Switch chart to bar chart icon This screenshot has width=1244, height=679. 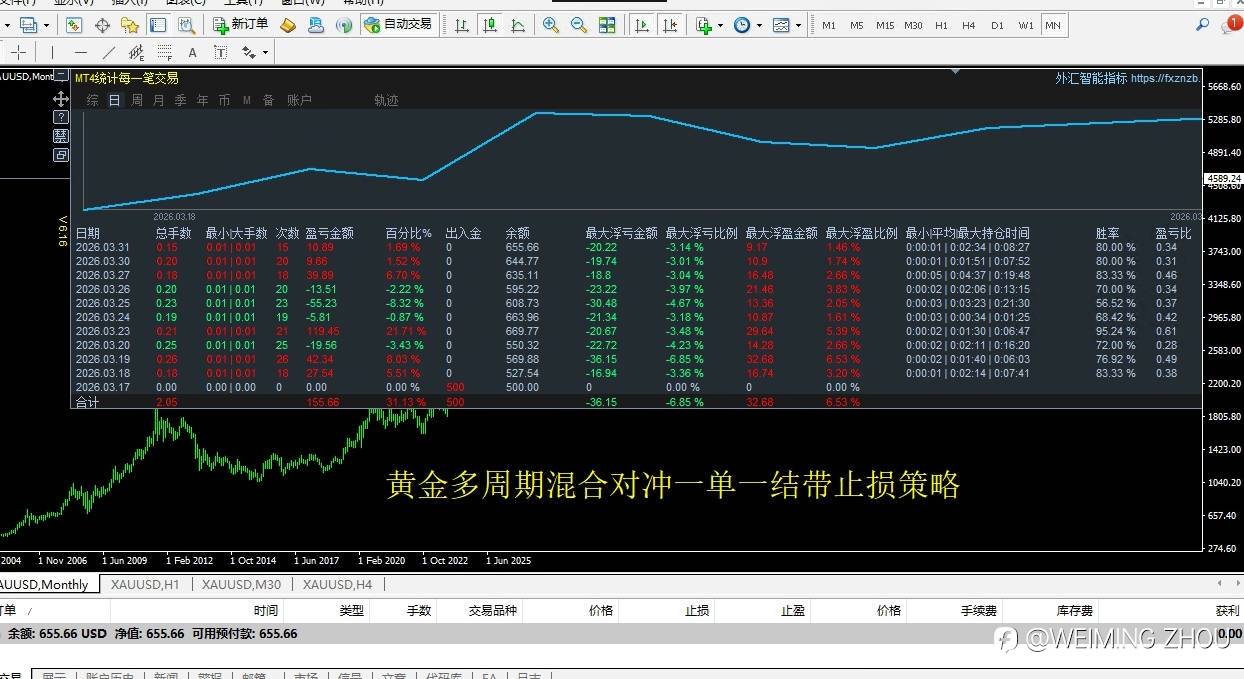coord(462,25)
